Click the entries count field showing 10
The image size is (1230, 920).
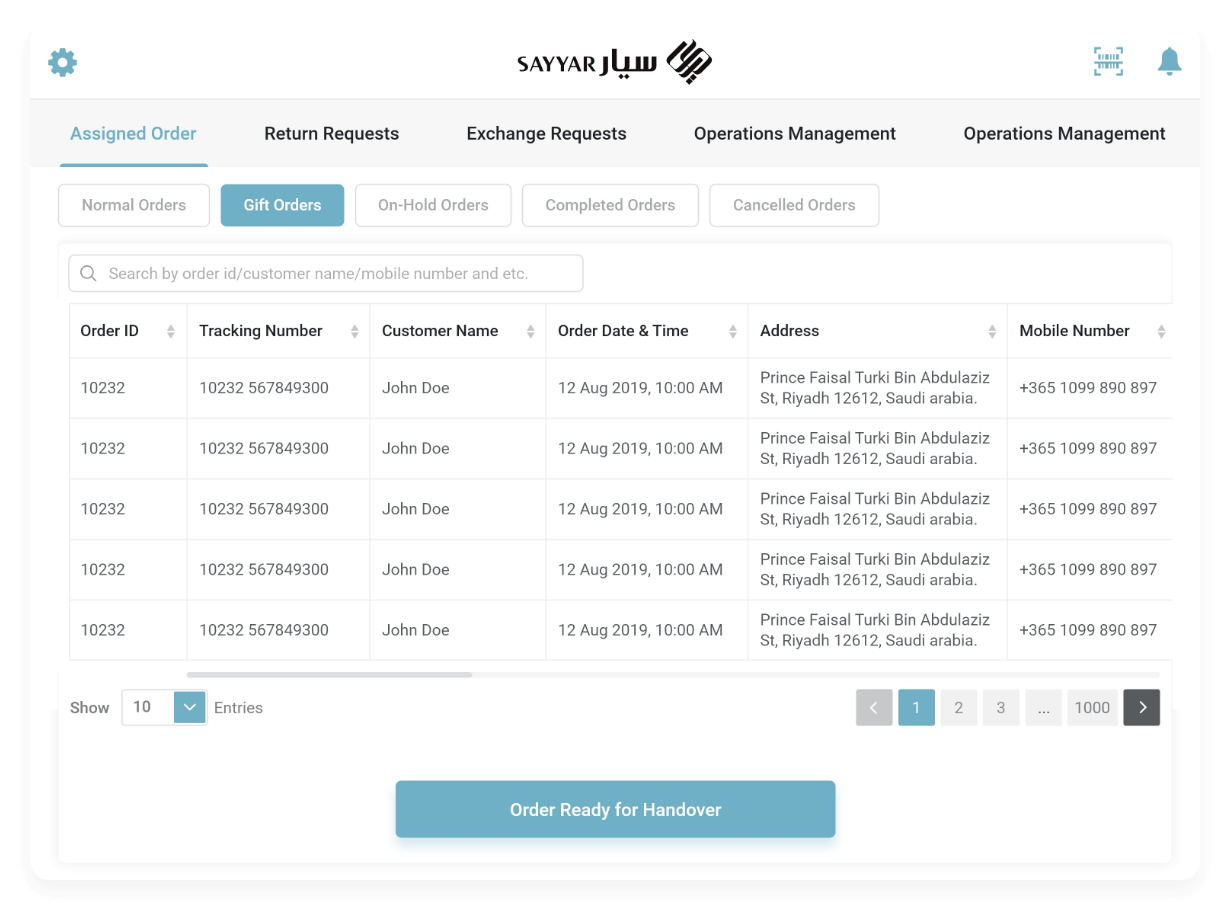point(148,707)
